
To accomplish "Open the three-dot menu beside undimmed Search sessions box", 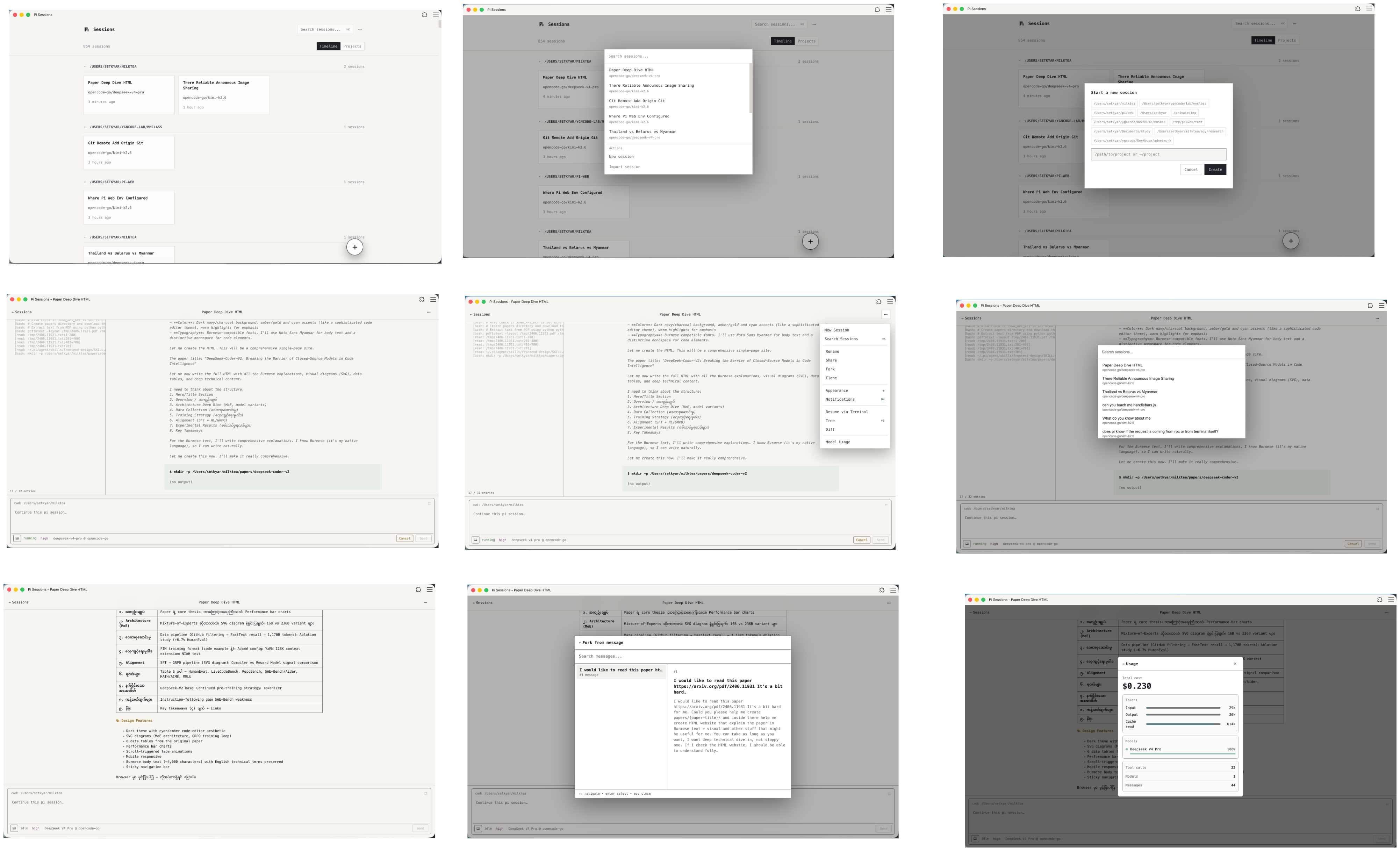I will point(360,30).
